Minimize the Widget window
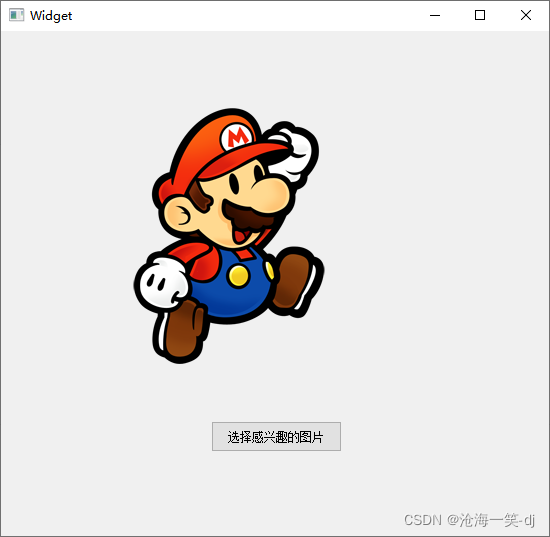Screen dimensions: 550x537 [x=435, y=15]
